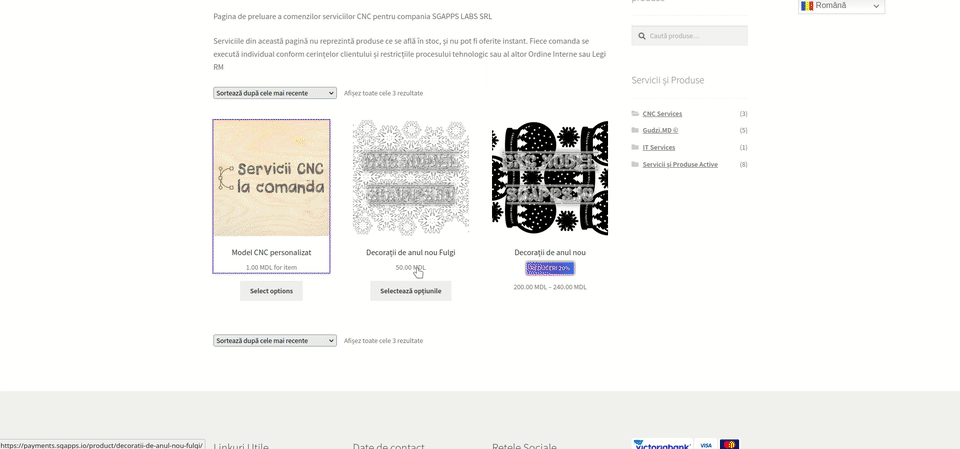Click 'Select options' under Model CNC personalizat
The width and height of the screenshot is (960, 449).
[271, 291]
